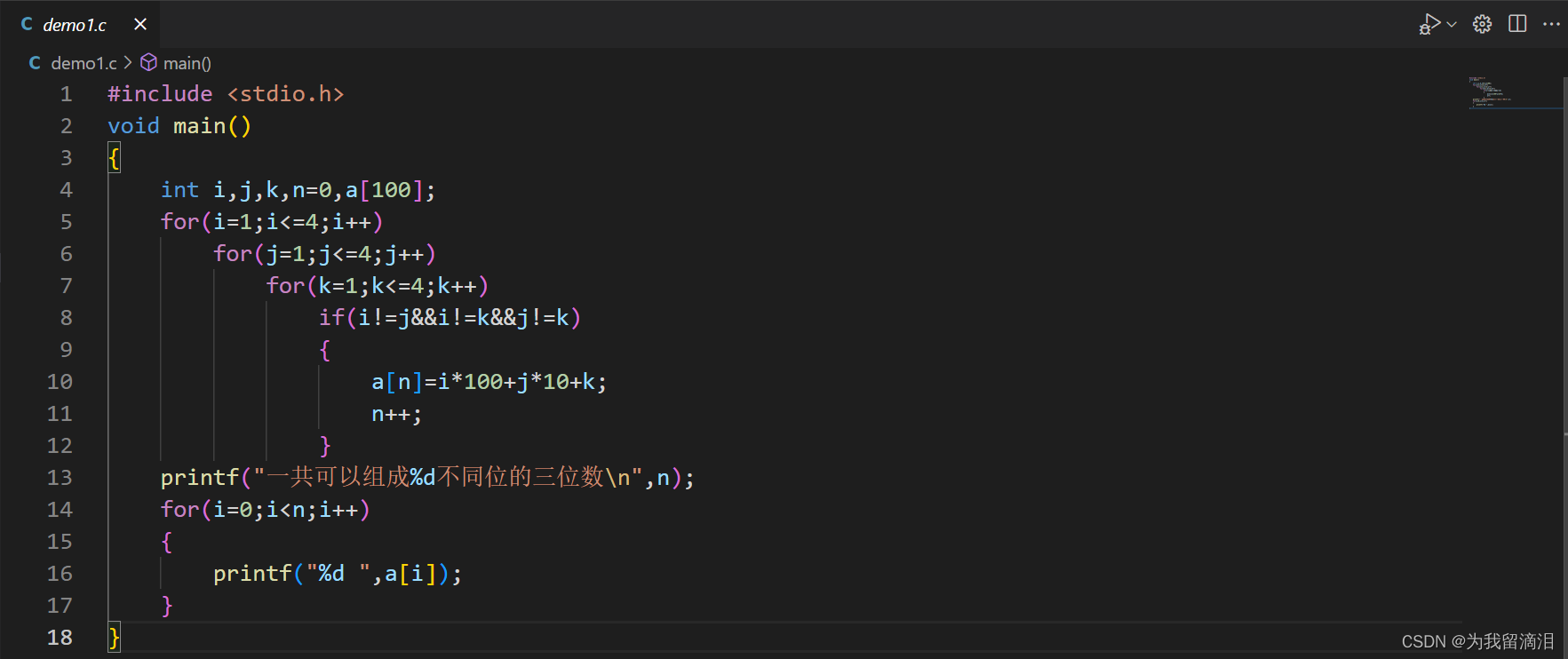Click line number 4 in the gutter

(x=66, y=190)
